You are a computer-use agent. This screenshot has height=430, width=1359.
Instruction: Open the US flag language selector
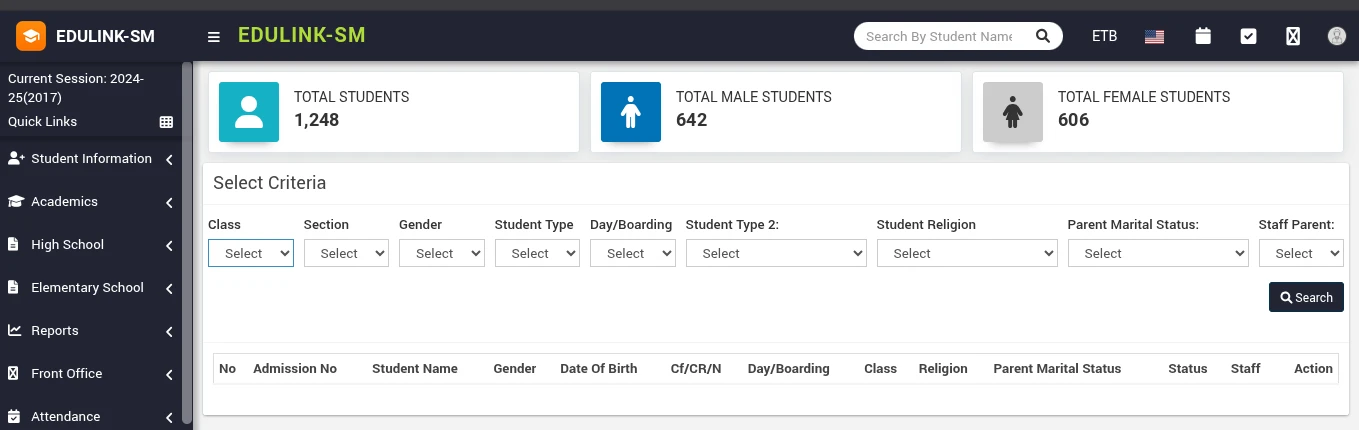(x=1155, y=36)
